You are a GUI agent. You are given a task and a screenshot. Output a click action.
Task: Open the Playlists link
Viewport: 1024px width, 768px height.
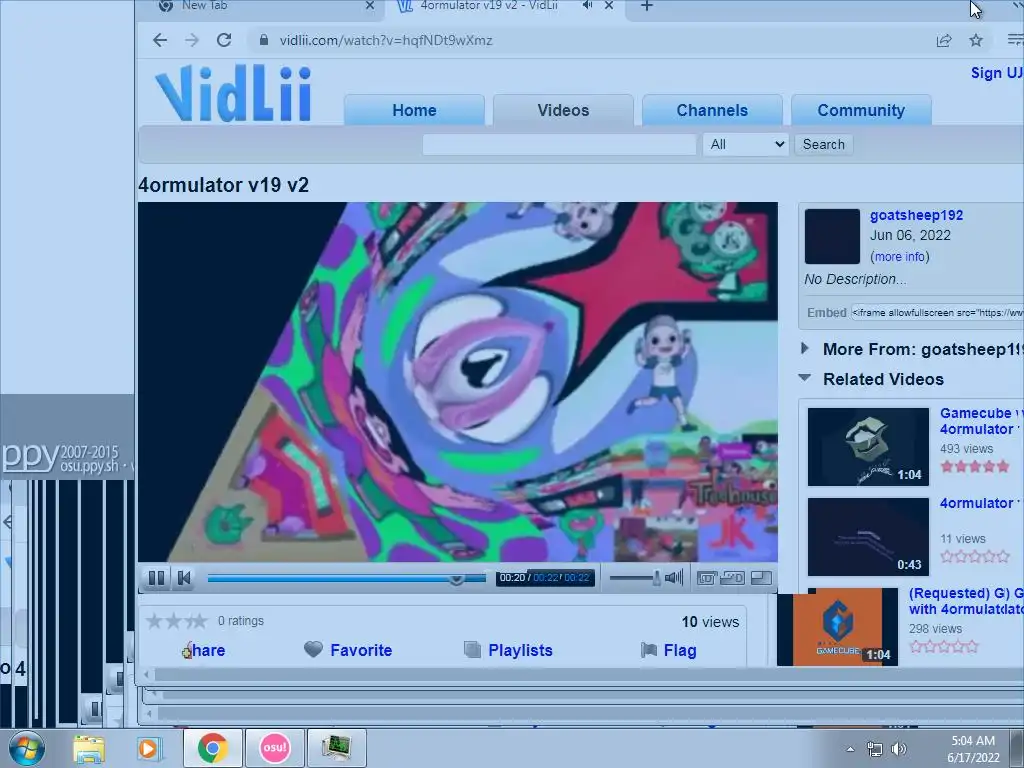coord(520,650)
